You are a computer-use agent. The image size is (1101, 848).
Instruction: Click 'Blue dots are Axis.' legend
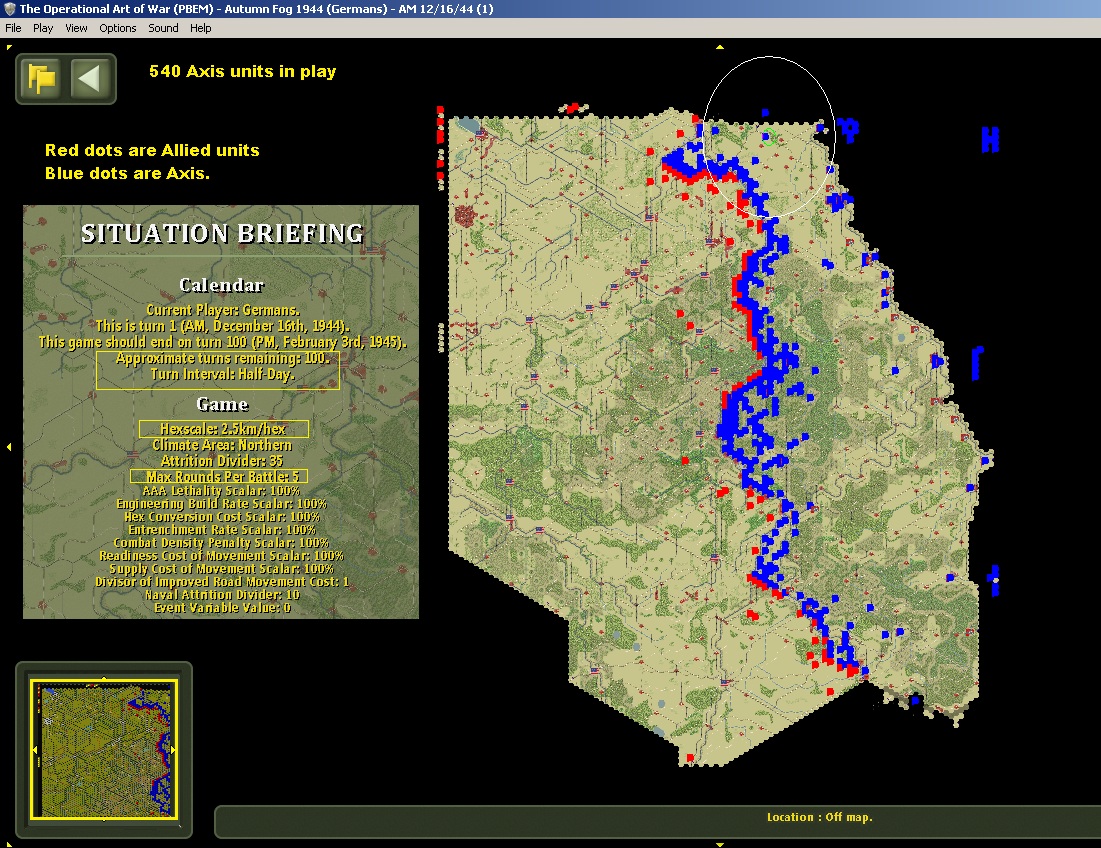127,173
